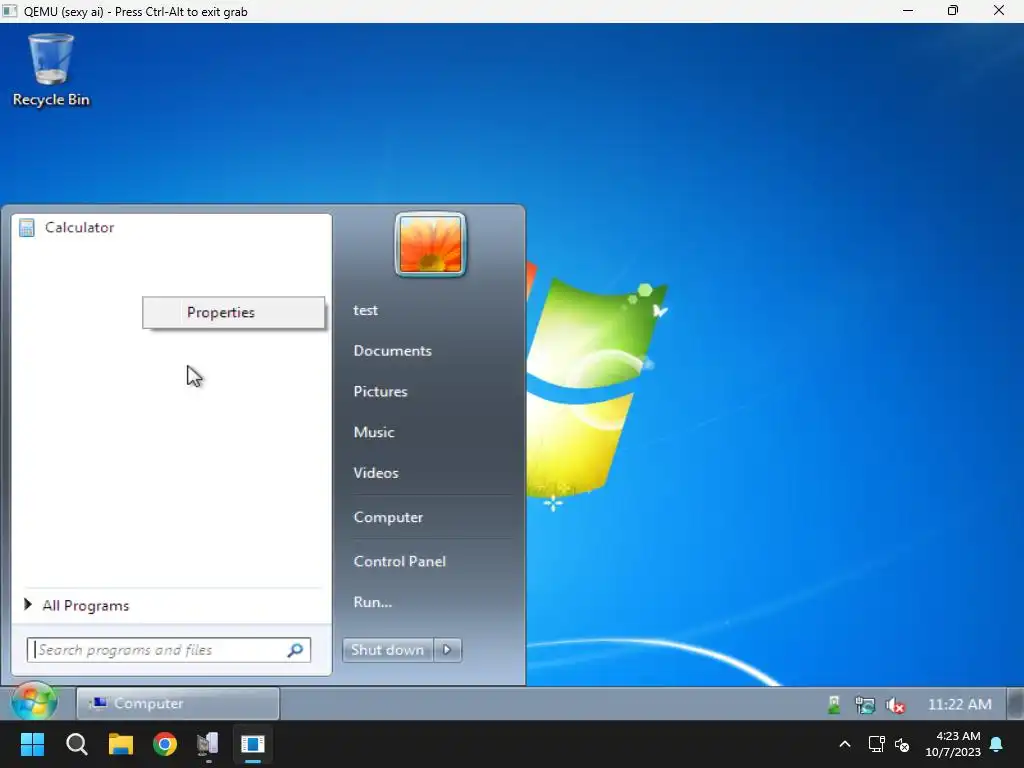Screen dimensions: 1024x768
Task: Click the Shut down button
Action: (x=387, y=650)
